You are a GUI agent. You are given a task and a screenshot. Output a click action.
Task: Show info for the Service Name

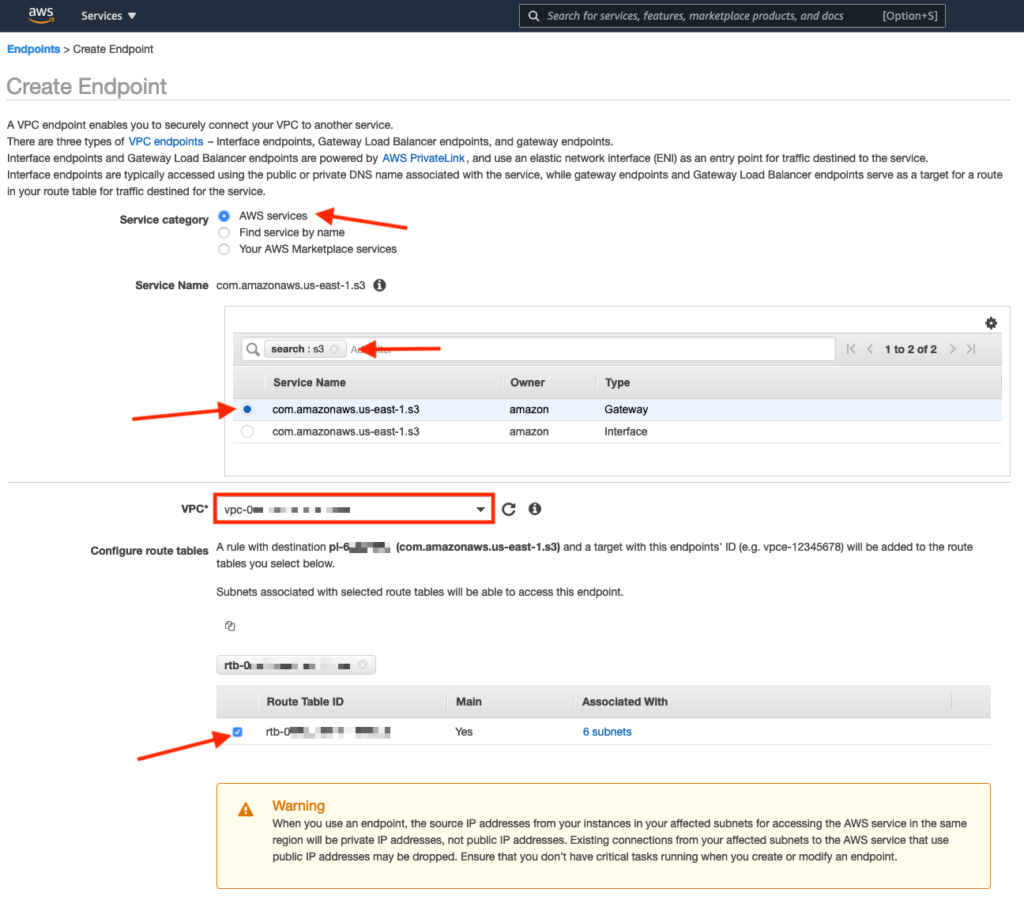(379, 285)
